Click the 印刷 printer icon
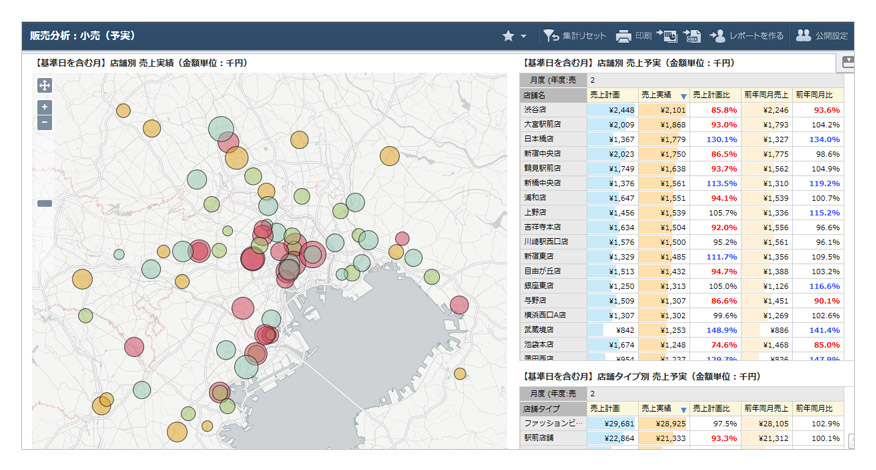Viewport: 876px width, 470px height. tap(623, 36)
